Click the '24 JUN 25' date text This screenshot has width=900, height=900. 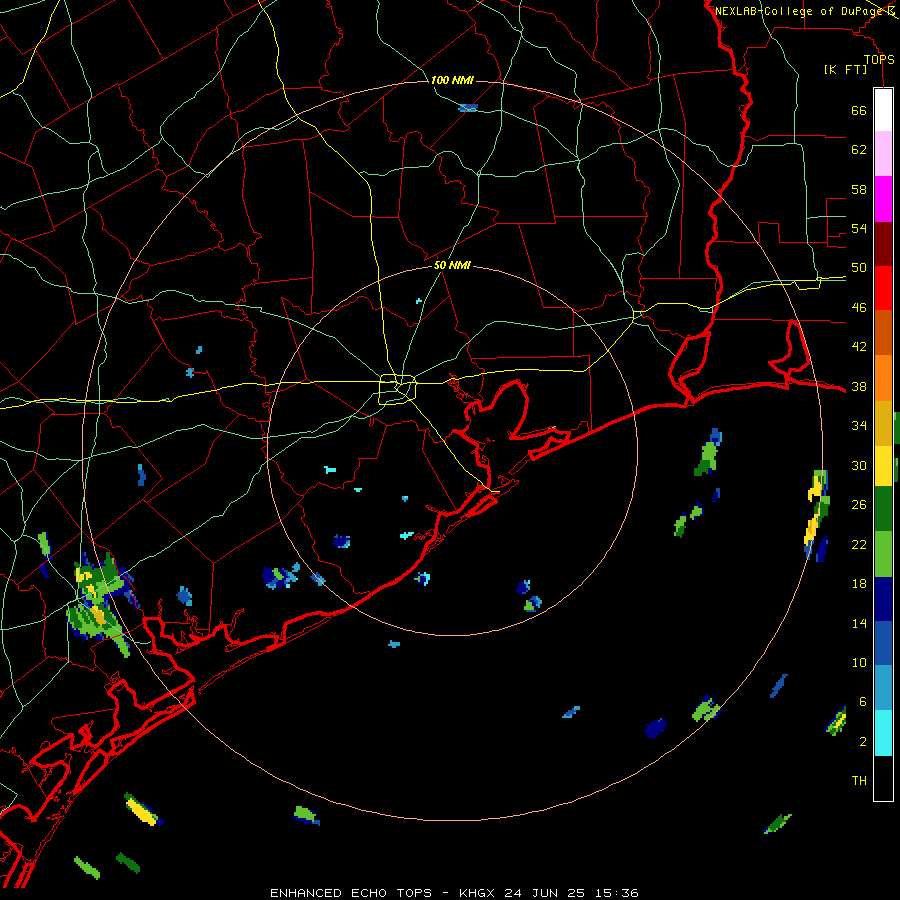click(x=544, y=893)
